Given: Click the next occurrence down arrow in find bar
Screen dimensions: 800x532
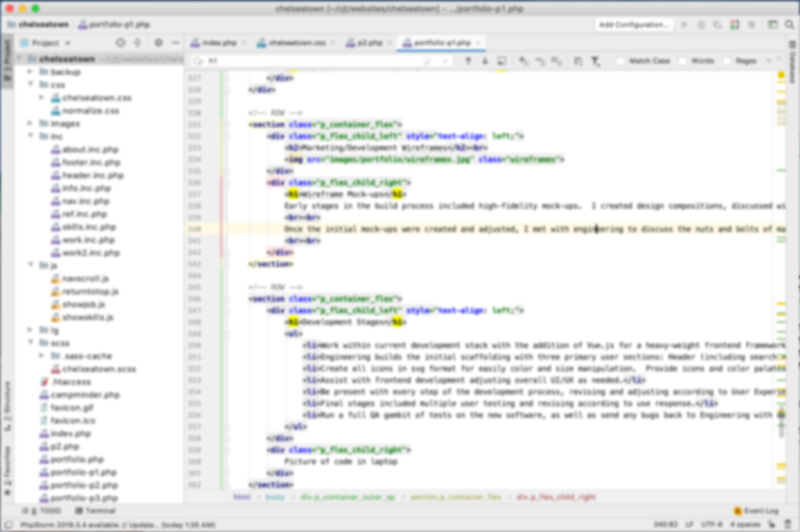Looking at the screenshot, I should point(485,61).
